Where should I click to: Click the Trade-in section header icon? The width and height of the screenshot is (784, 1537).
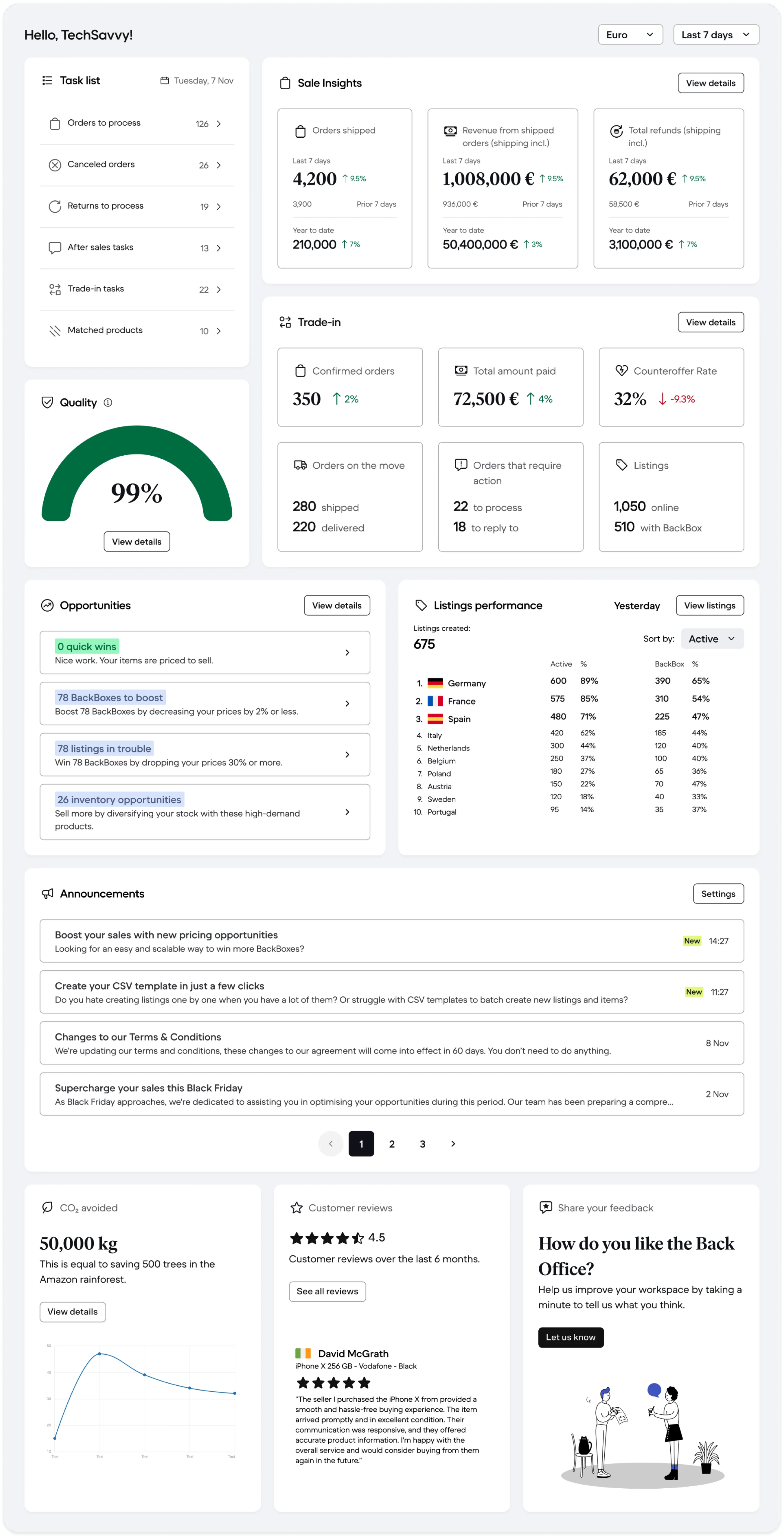click(x=285, y=322)
